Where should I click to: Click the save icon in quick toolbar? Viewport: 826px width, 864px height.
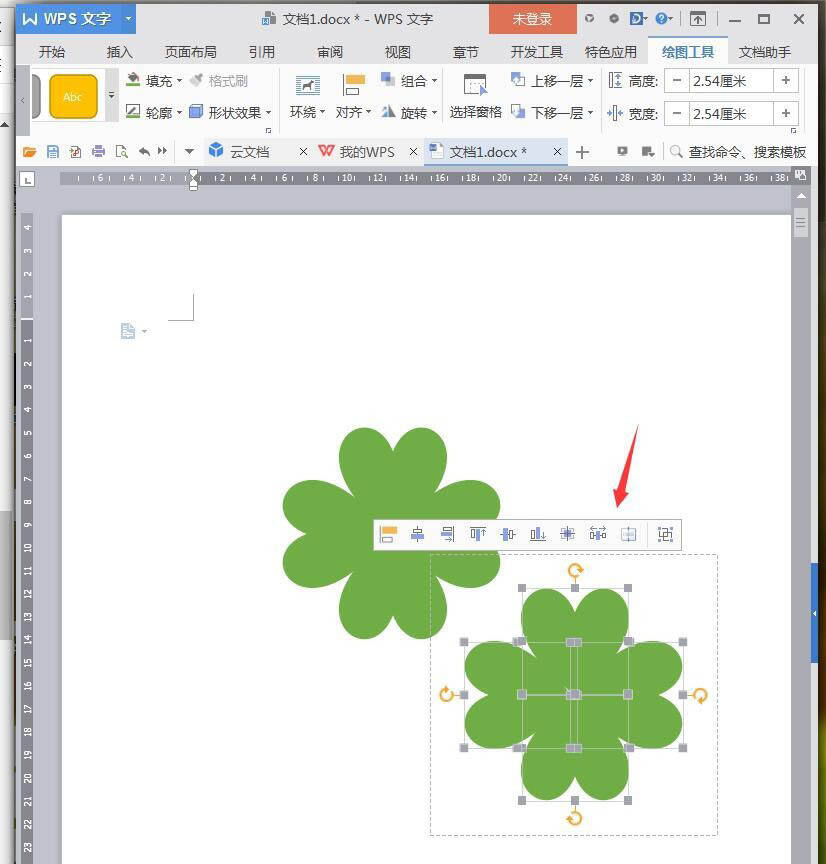(52, 152)
